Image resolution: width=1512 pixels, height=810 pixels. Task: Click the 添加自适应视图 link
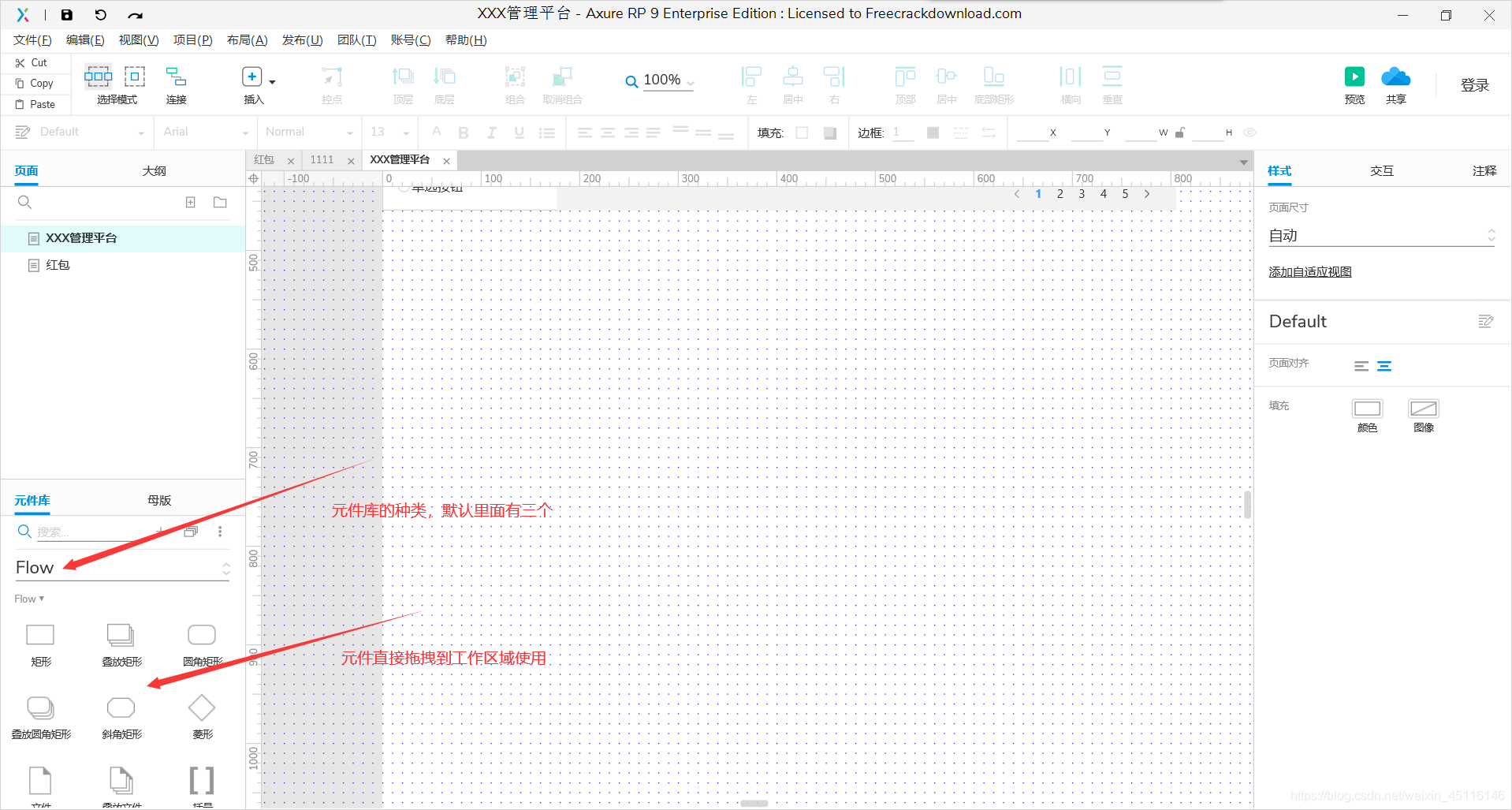pyautogui.click(x=1310, y=272)
